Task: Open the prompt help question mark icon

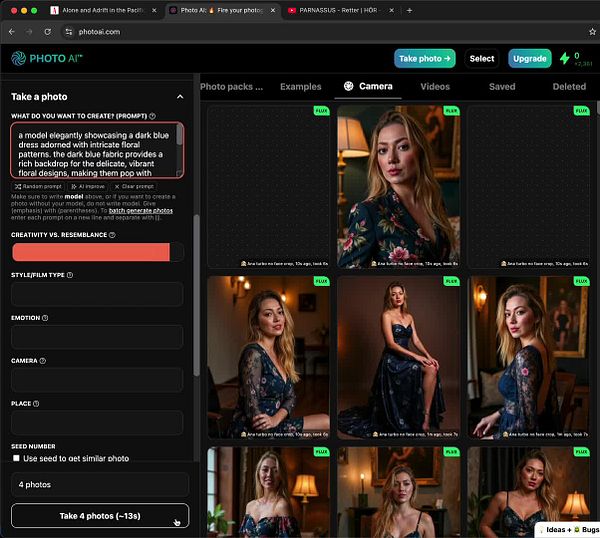Action: (152, 116)
